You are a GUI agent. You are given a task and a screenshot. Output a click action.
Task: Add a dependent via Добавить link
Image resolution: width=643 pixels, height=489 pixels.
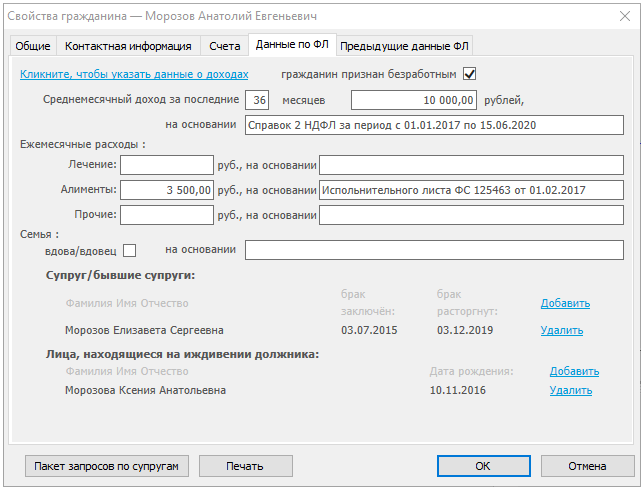coord(574,371)
